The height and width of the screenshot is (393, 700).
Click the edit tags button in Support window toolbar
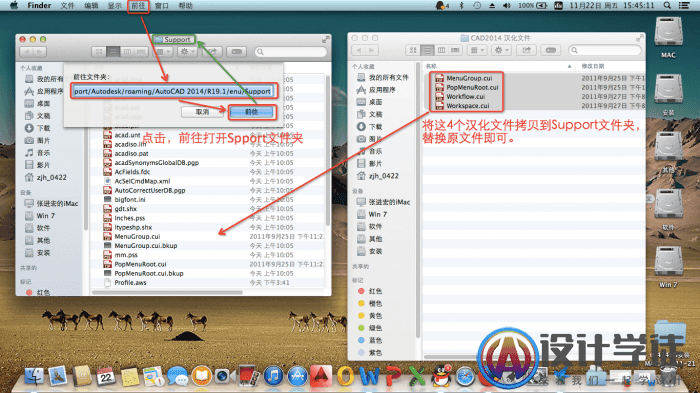[x=237, y=52]
